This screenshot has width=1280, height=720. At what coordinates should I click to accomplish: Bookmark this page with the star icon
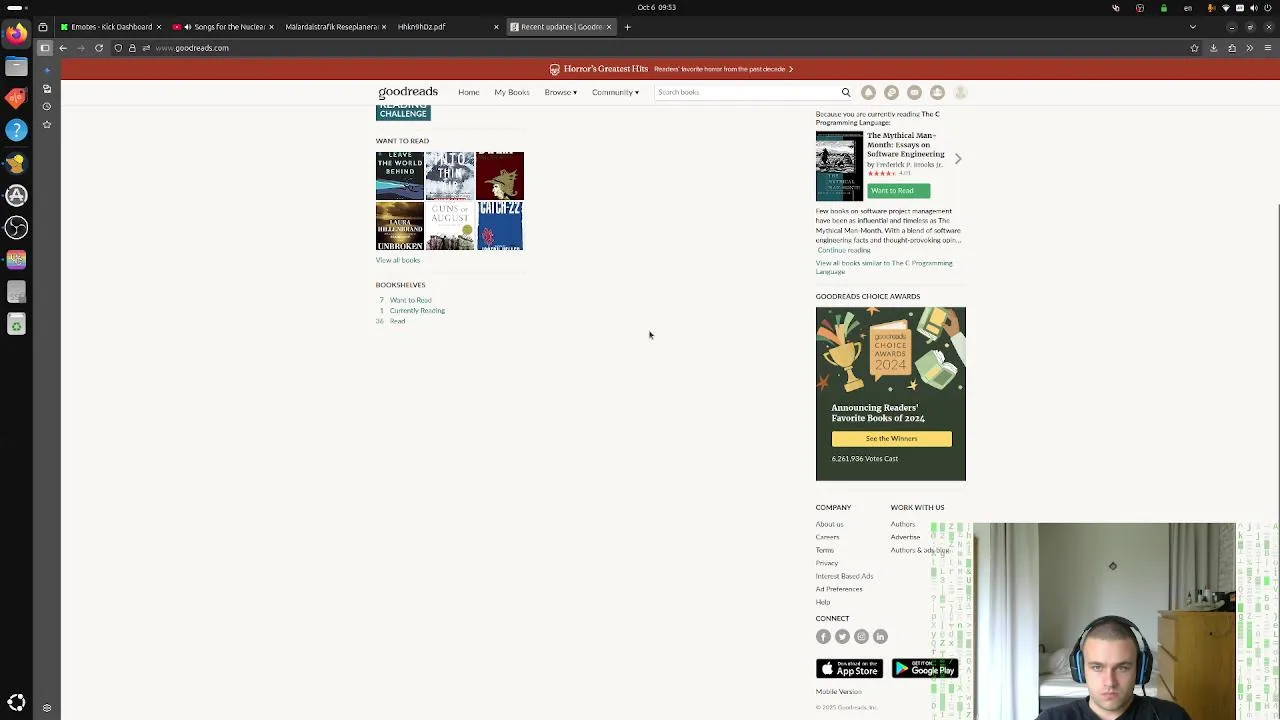point(1194,48)
